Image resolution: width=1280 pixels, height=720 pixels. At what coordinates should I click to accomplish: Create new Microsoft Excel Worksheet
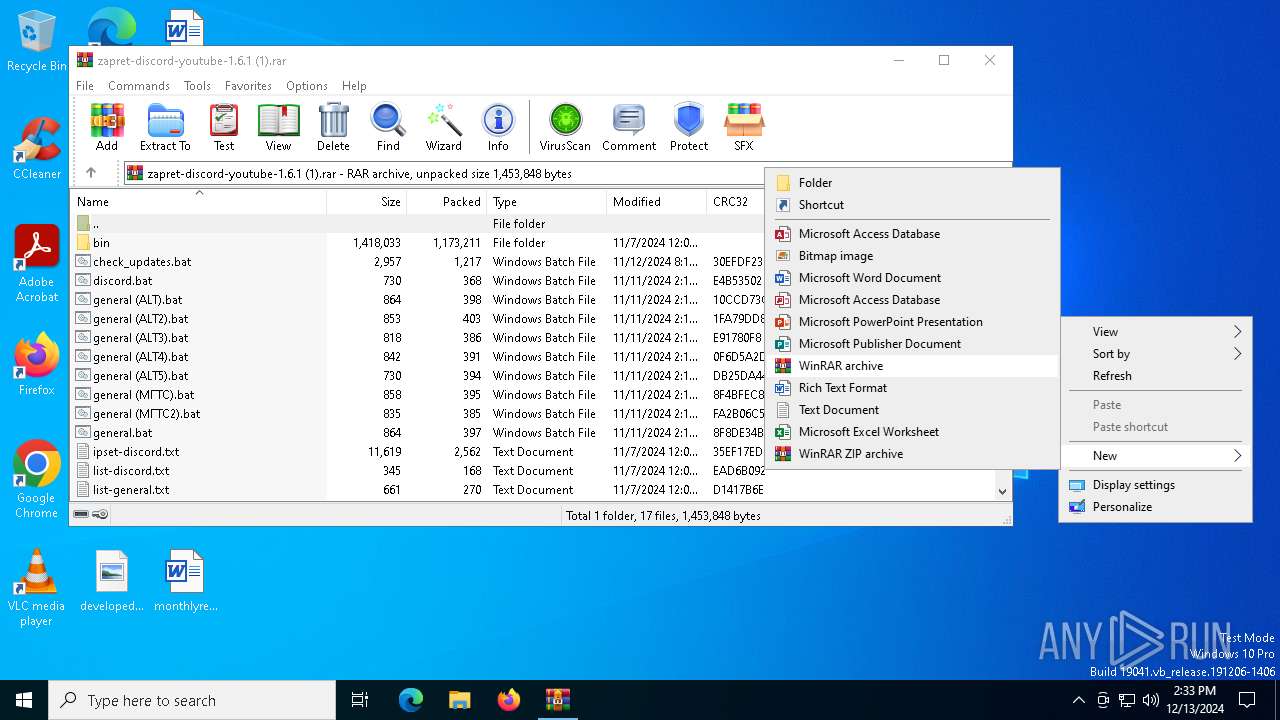pos(912,432)
